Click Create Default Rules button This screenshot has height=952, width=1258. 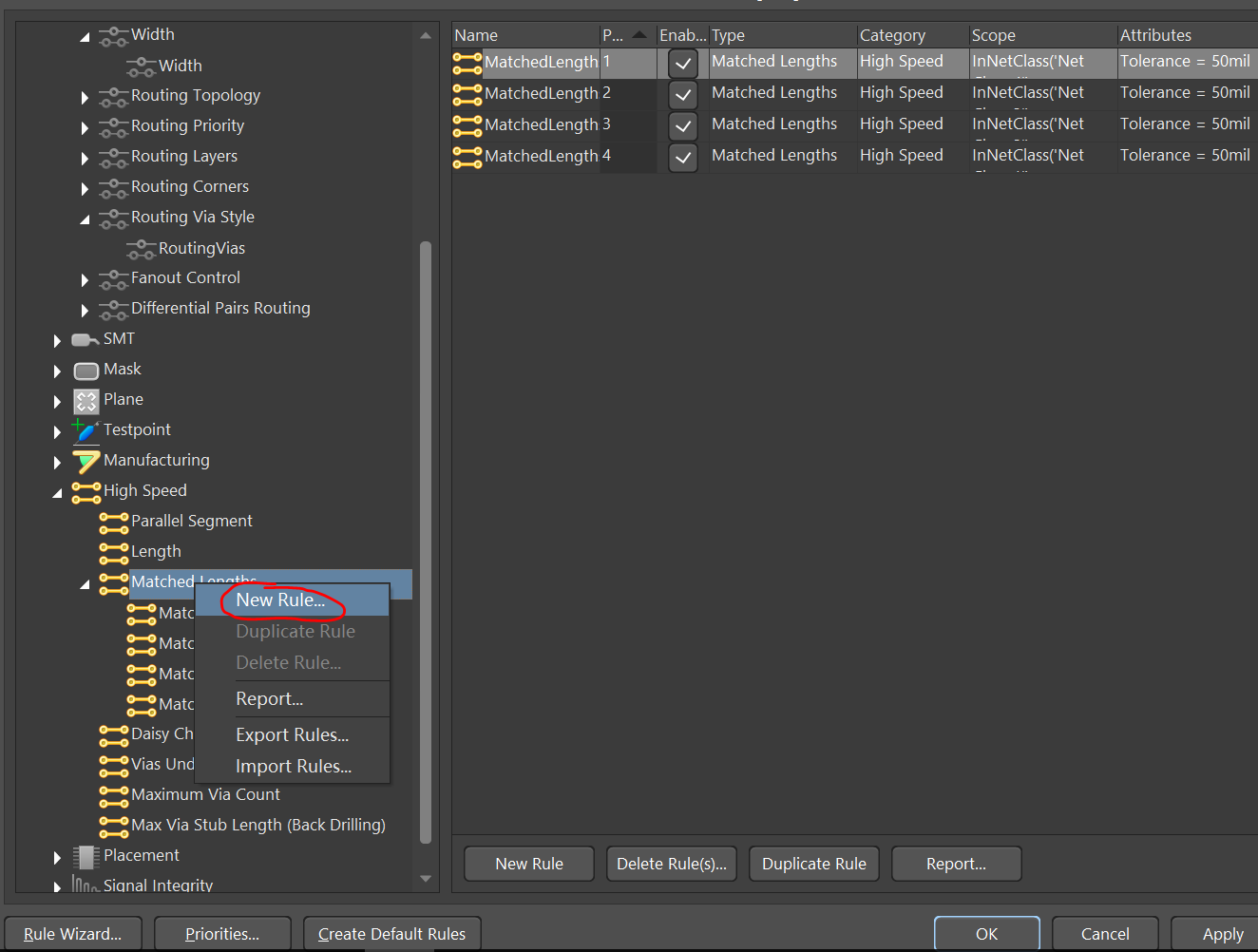[x=392, y=934]
